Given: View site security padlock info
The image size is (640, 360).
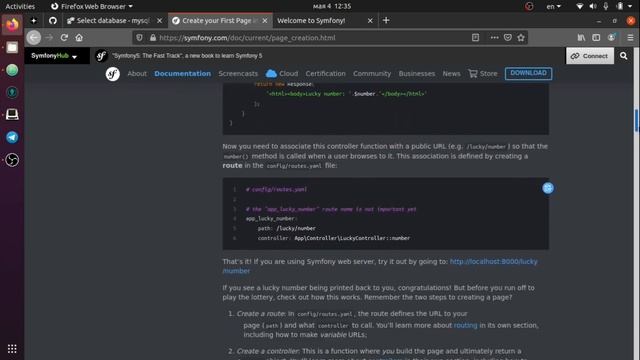Looking at the screenshot, I should 153,38.
